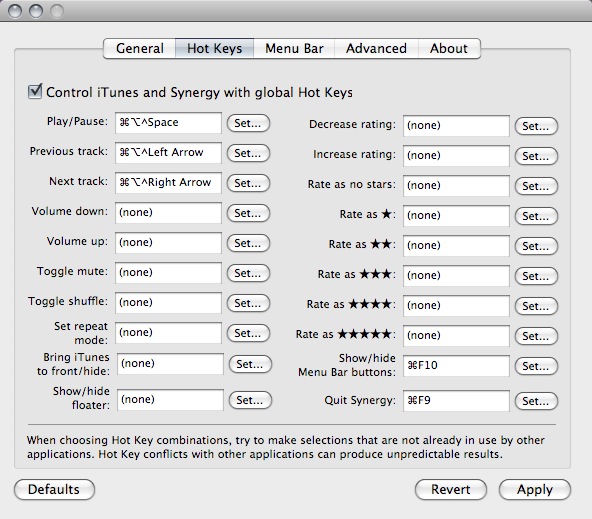
Task: Click Set button for Play/Pause
Action: tap(248, 123)
